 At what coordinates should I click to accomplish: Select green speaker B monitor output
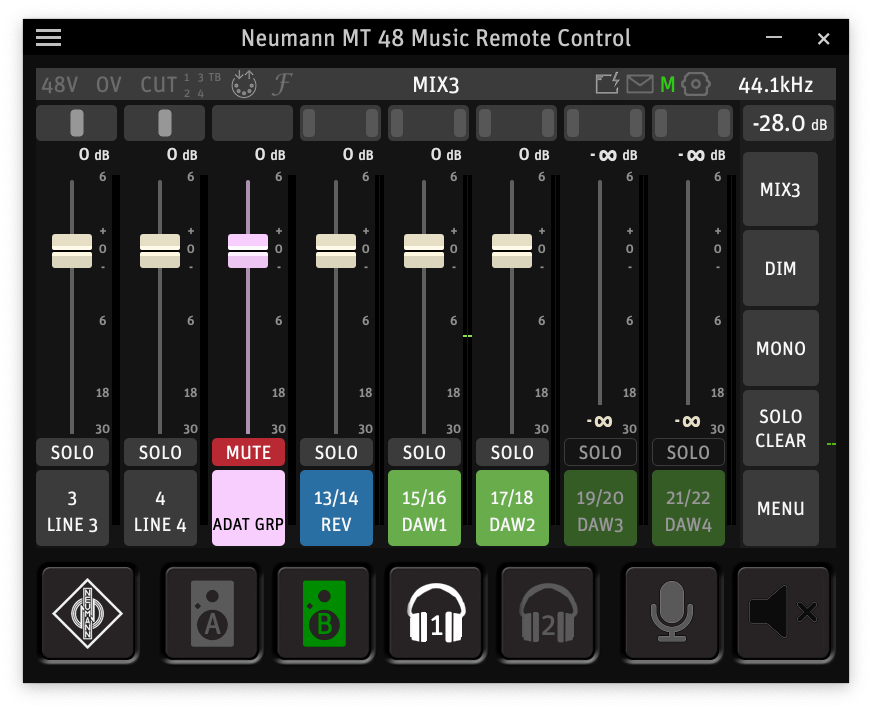pyautogui.click(x=324, y=612)
